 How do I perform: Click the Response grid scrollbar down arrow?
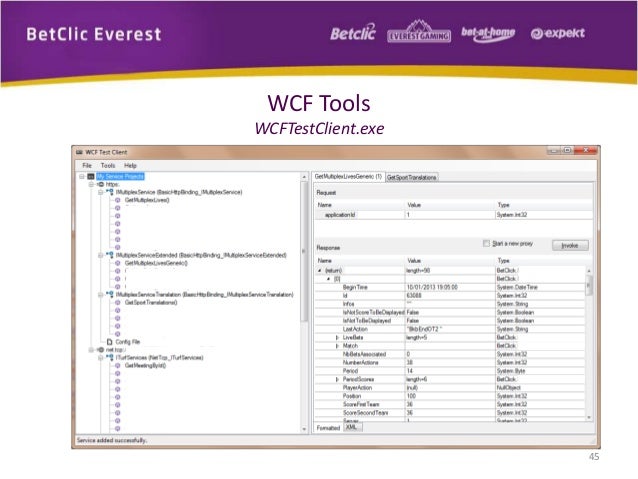[x=589, y=418]
